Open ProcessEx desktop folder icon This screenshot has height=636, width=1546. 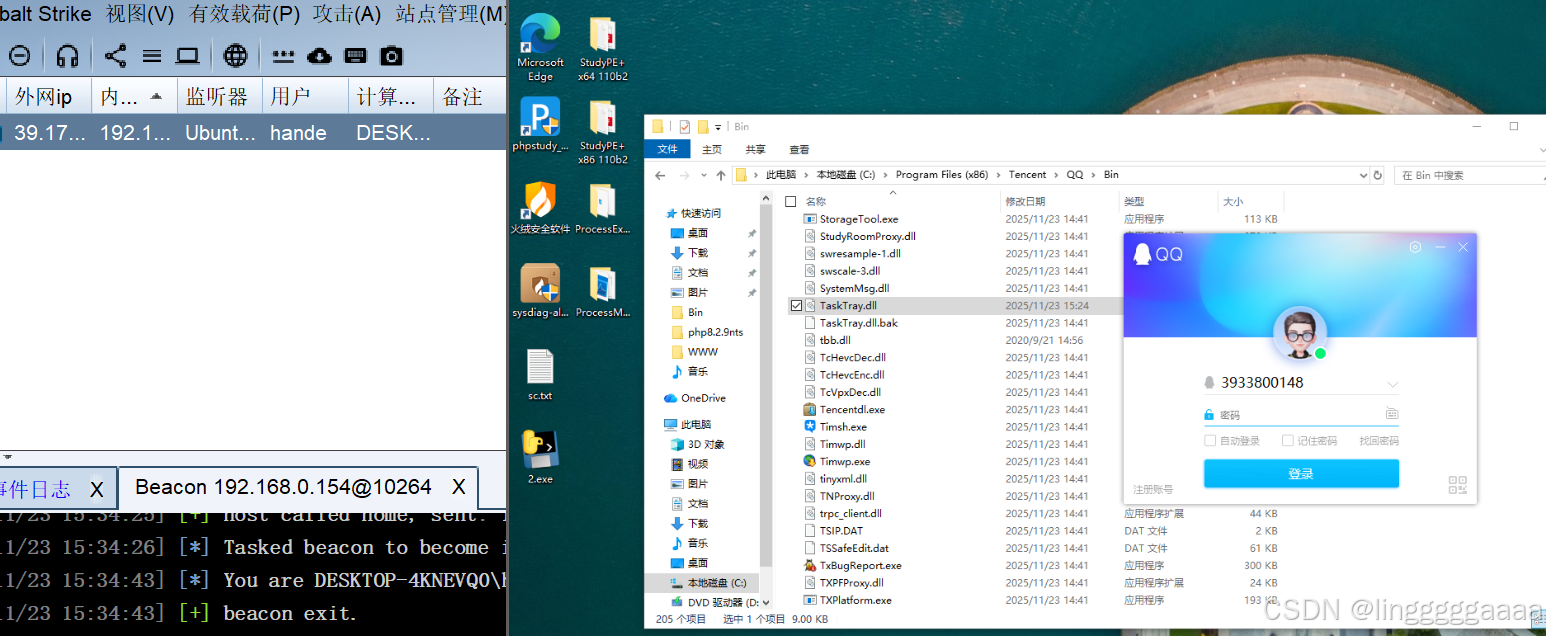(x=602, y=208)
